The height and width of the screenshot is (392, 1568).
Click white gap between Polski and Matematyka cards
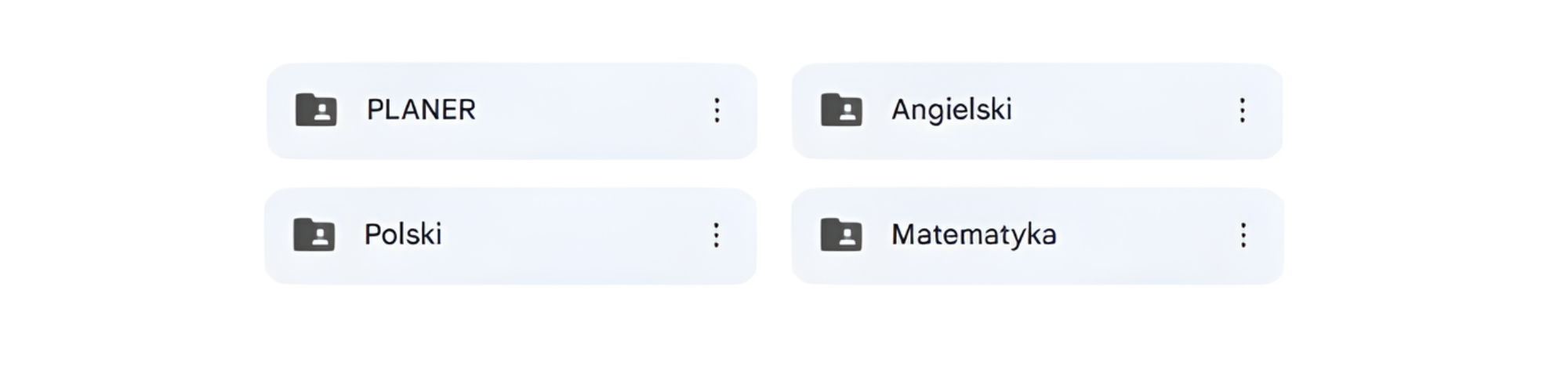[x=774, y=236]
